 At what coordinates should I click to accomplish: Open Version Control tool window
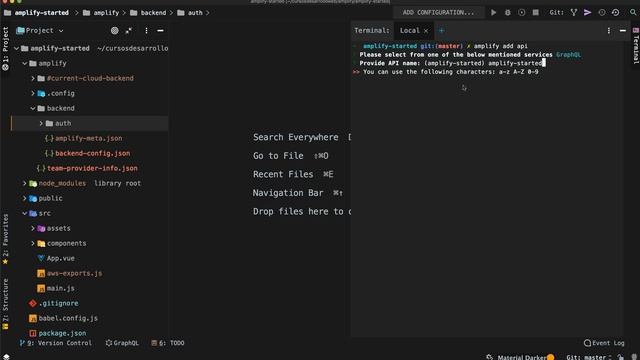click(x=56, y=343)
